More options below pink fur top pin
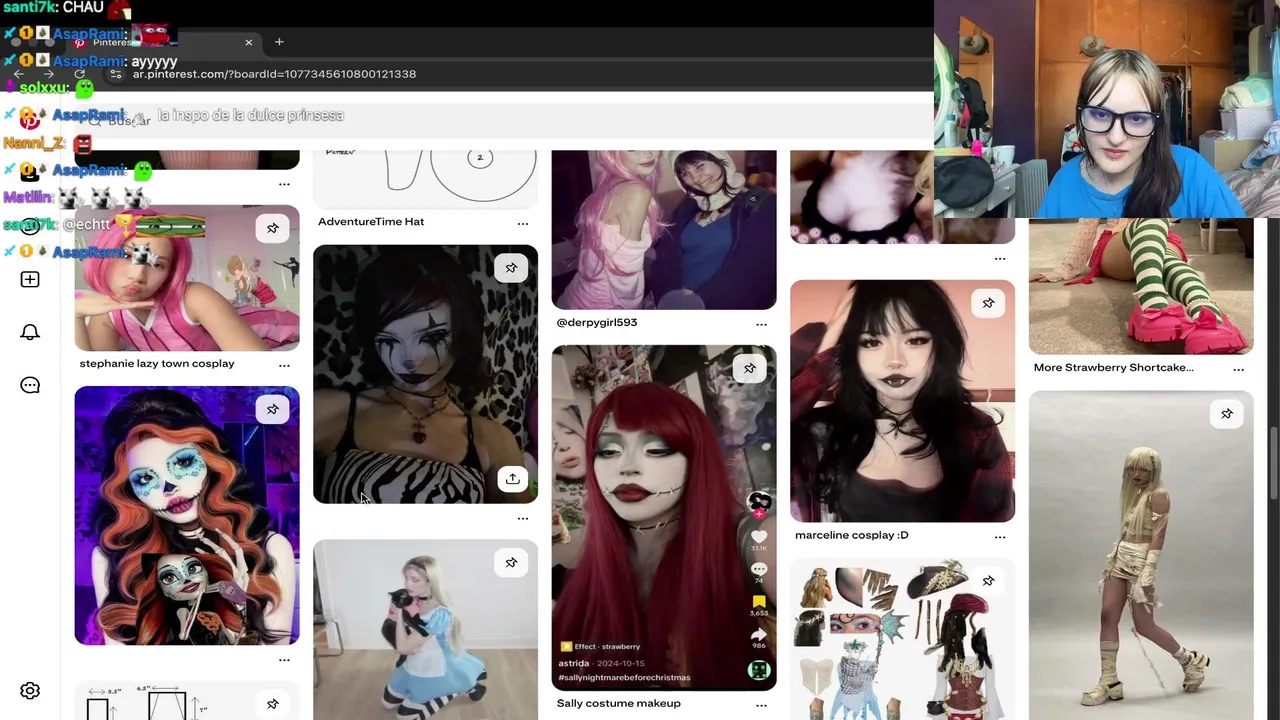Image resolution: width=1280 pixels, height=720 pixels. point(1000,259)
